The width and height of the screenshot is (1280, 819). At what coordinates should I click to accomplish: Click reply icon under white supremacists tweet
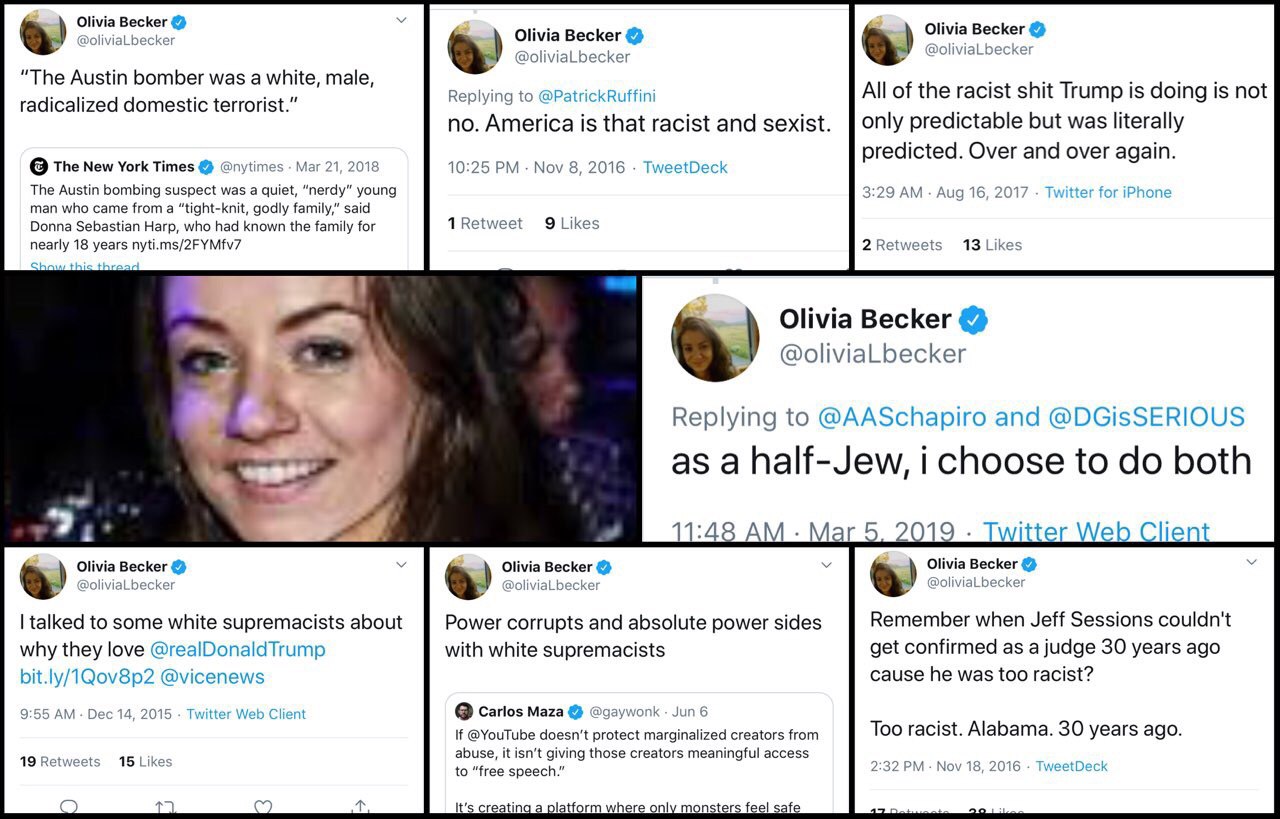tap(69, 807)
